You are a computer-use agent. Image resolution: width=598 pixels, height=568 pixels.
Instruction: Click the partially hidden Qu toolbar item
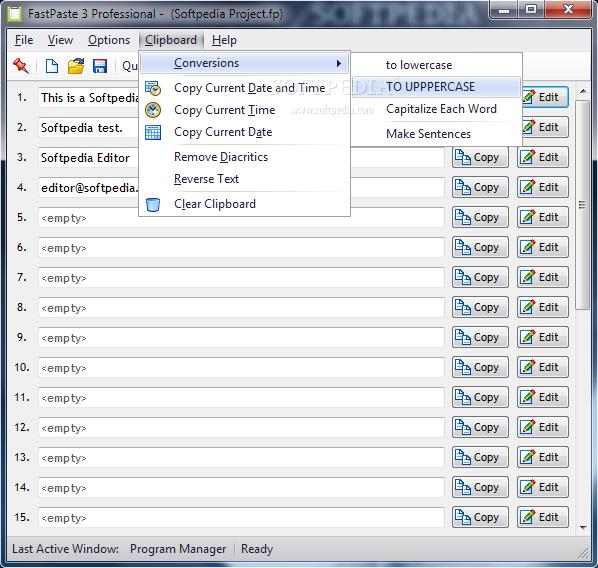coord(130,66)
